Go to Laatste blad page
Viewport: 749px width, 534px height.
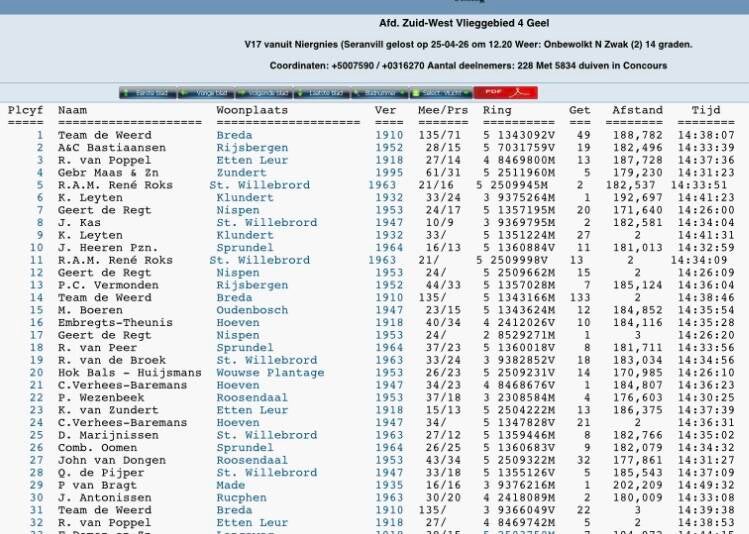pos(322,93)
